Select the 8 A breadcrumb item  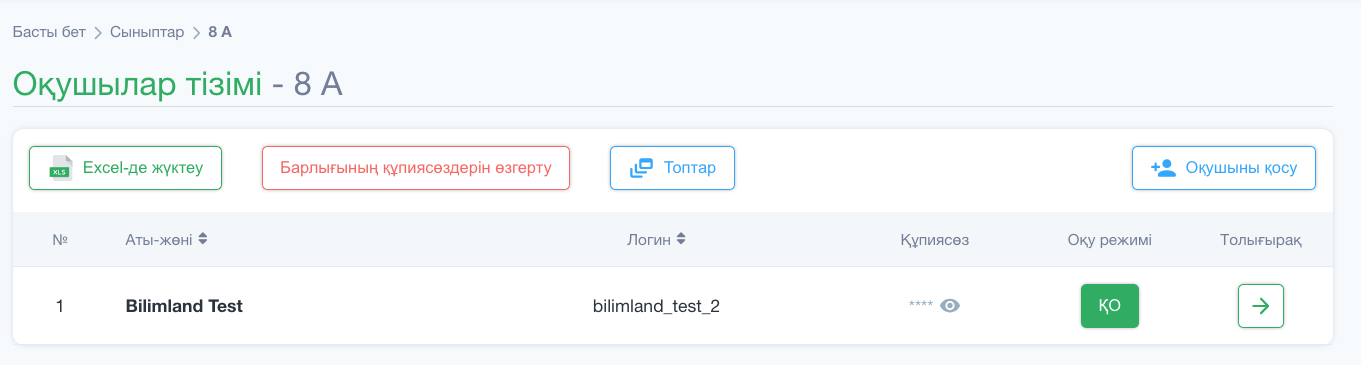pos(220,32)
